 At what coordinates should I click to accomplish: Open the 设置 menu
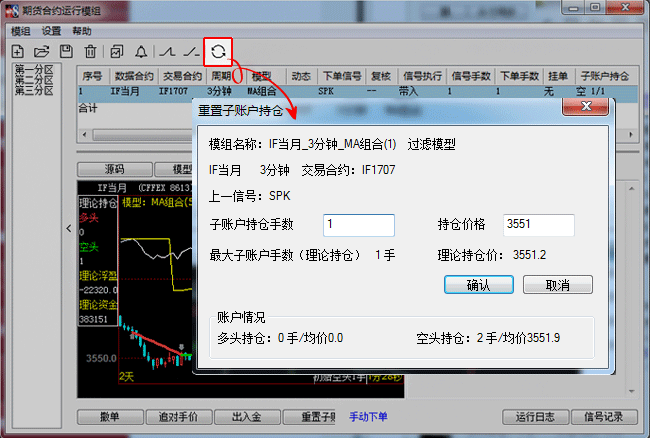click(51, 31)
